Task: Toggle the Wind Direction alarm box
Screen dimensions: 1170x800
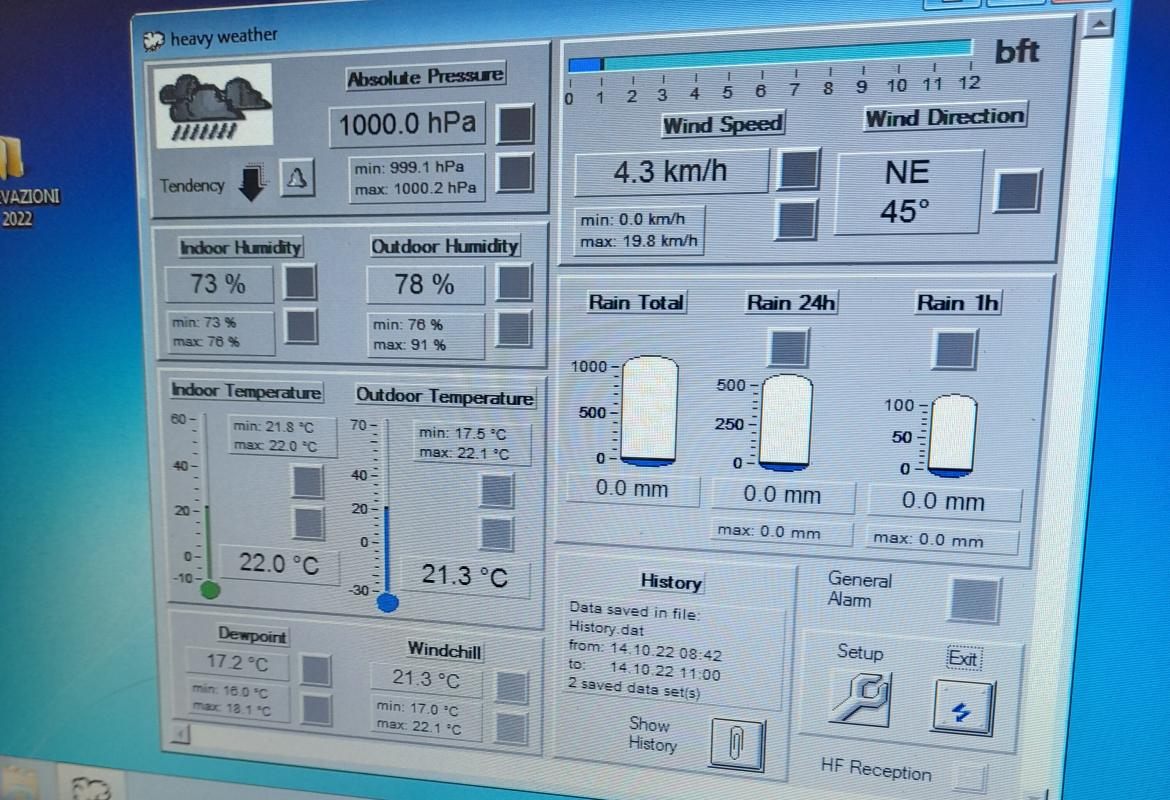Action: coord(1018,191)
